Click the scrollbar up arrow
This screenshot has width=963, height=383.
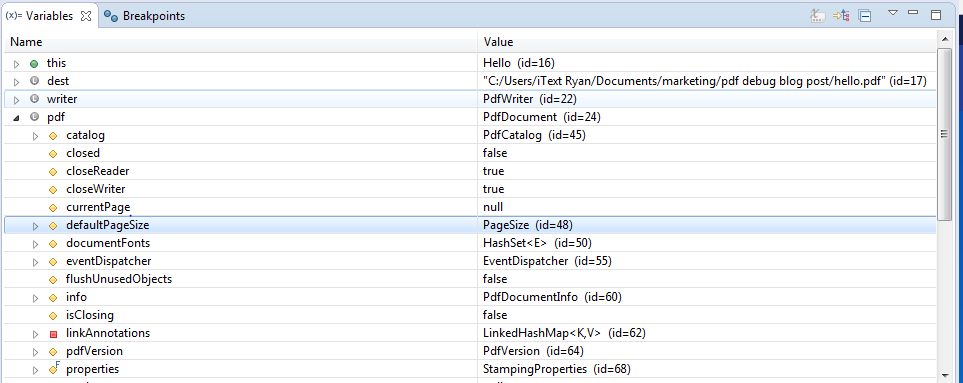pyautogui.click(x=945, y=40)
